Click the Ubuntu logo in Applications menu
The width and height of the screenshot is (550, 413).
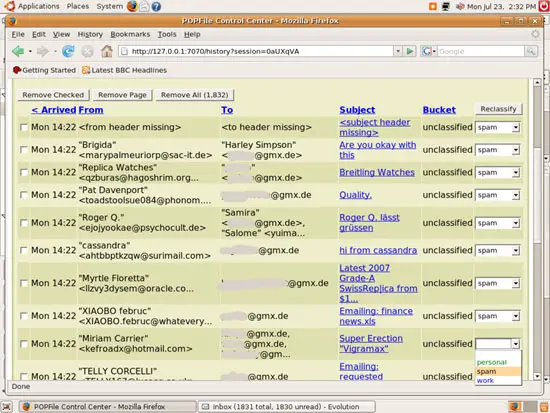pos(11,6)
